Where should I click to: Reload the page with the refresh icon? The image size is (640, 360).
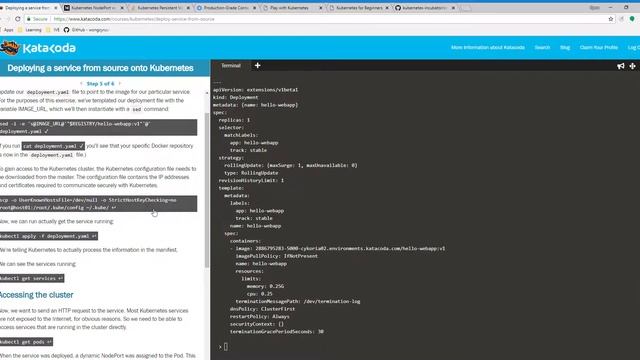point(18,19)
